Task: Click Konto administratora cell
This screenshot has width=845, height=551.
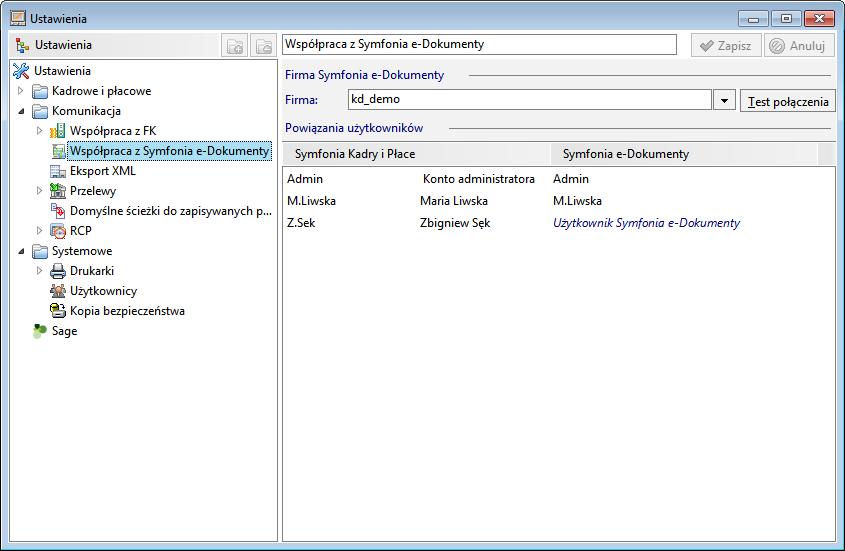Action: [x=479, y=179]
